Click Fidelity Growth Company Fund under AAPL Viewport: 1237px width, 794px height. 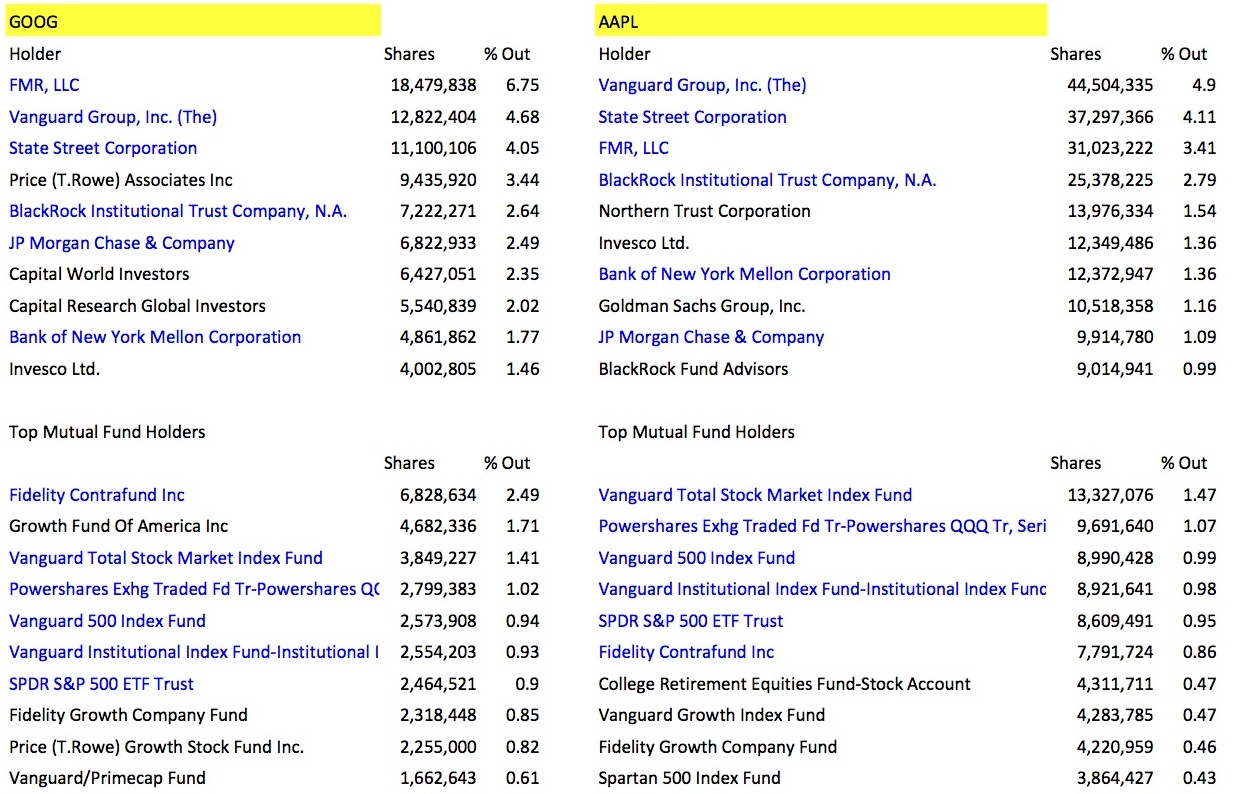coord(718,747)
